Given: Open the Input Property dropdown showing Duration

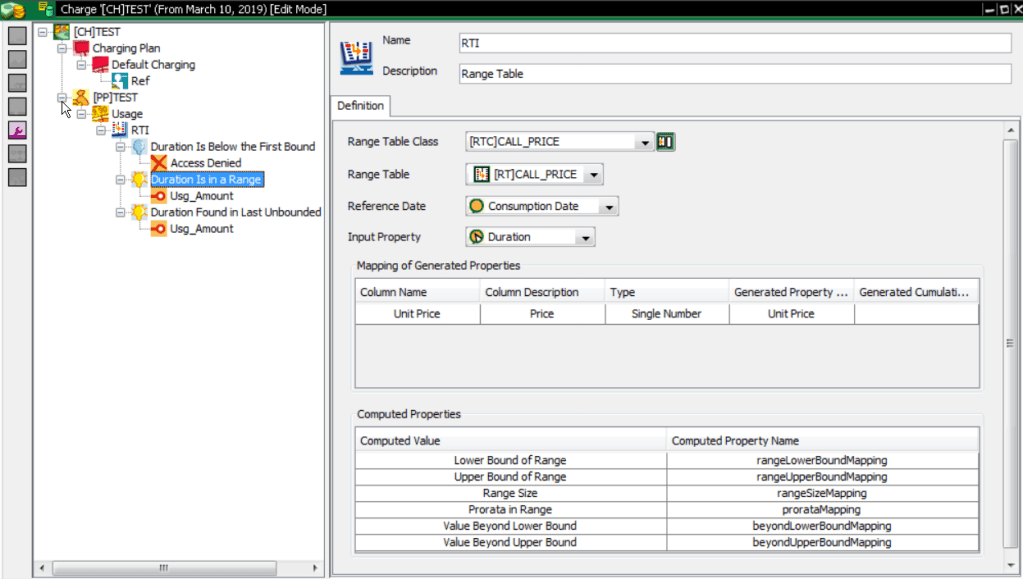Looking at the screenshot, I should (x=587, y=236).
